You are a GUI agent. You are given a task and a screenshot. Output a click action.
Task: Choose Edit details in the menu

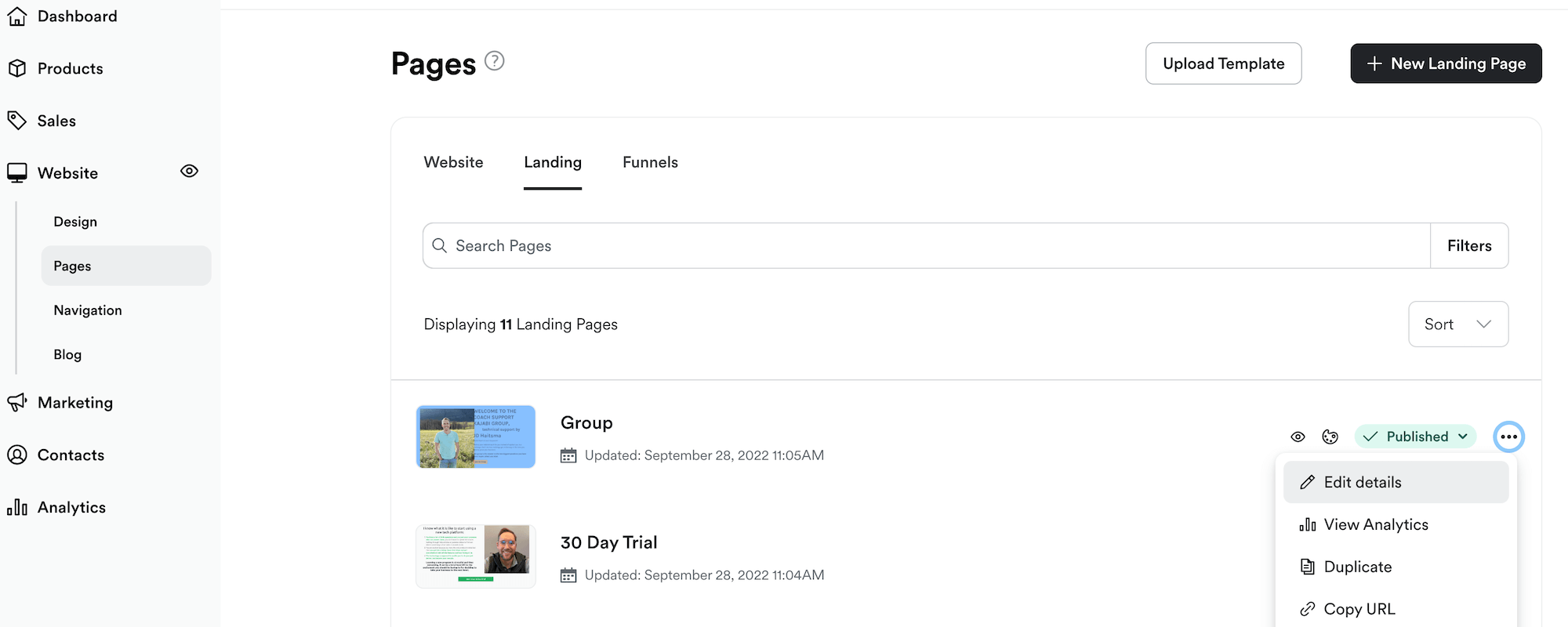(1362, 482)
